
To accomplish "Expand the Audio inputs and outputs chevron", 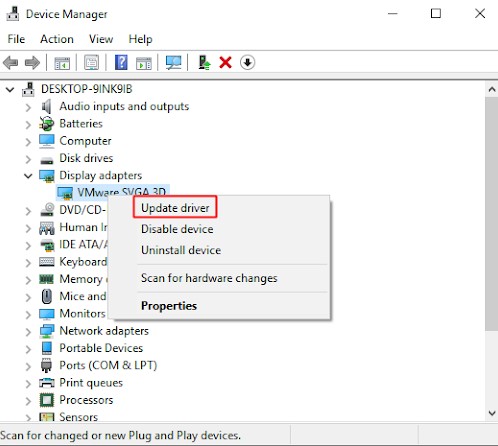I will (x=28, y=107).
